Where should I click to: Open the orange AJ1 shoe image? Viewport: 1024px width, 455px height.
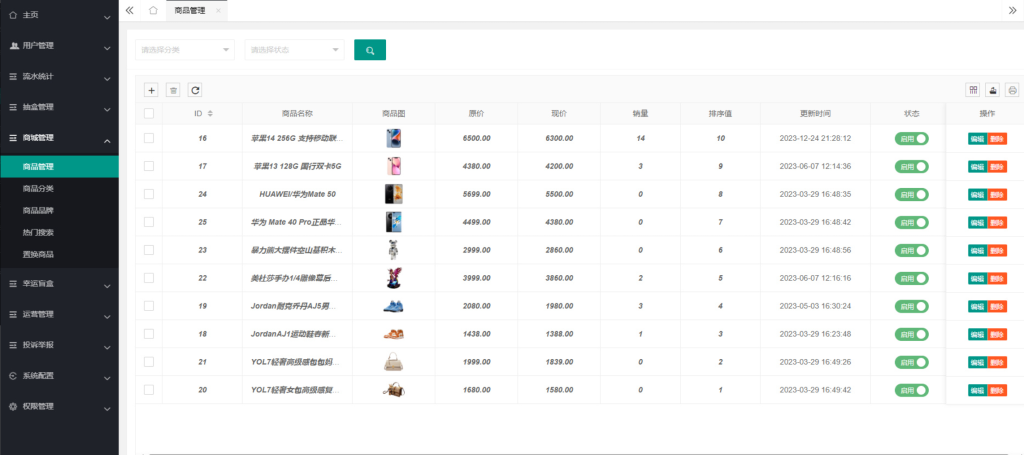click(x=393, y=334)
